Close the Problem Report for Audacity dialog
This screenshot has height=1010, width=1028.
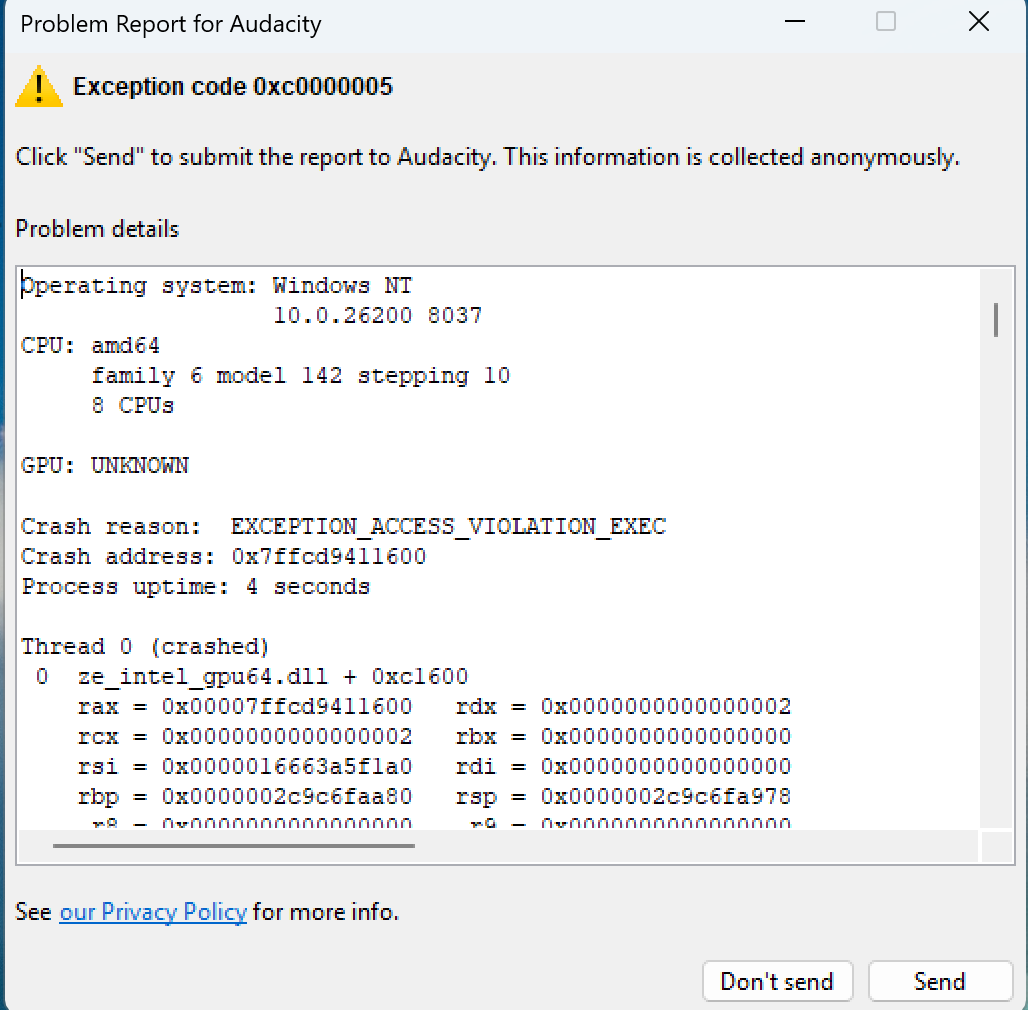pyautogui.click(x=978, y=22)
